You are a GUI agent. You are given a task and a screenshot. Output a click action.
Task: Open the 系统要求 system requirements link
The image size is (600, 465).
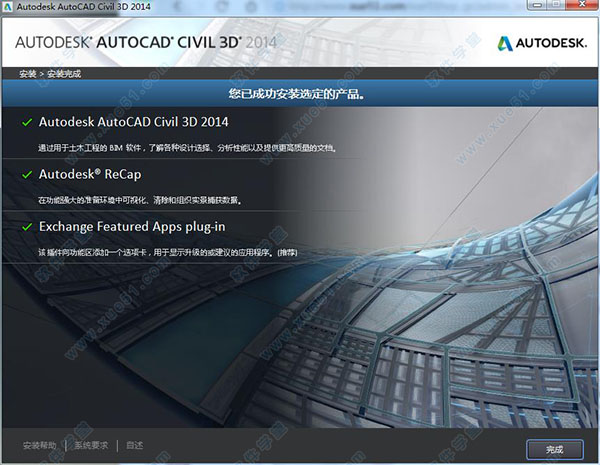pos(90,445)
